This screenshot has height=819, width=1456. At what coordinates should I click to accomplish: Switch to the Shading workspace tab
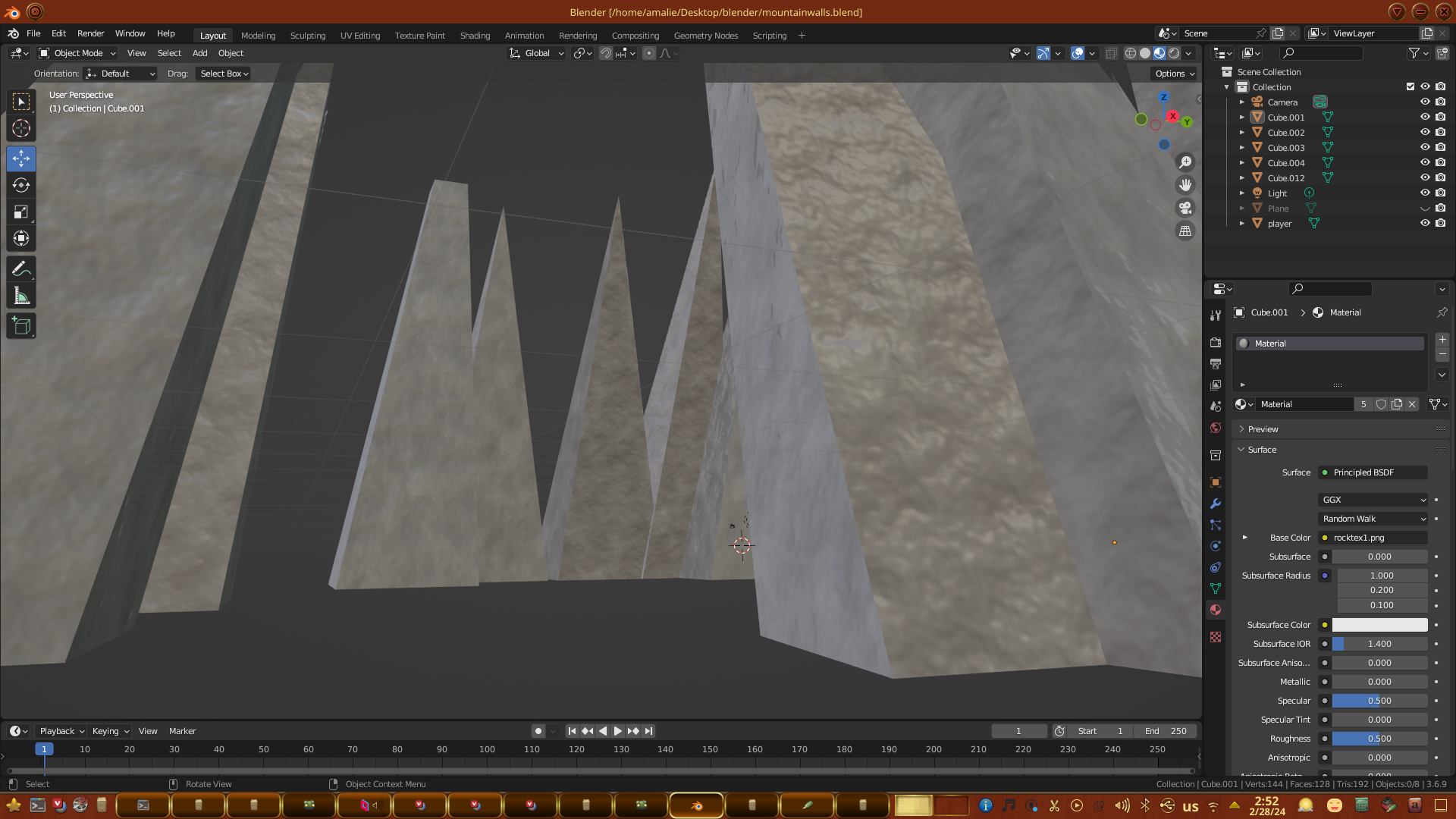tap(475, 36)
